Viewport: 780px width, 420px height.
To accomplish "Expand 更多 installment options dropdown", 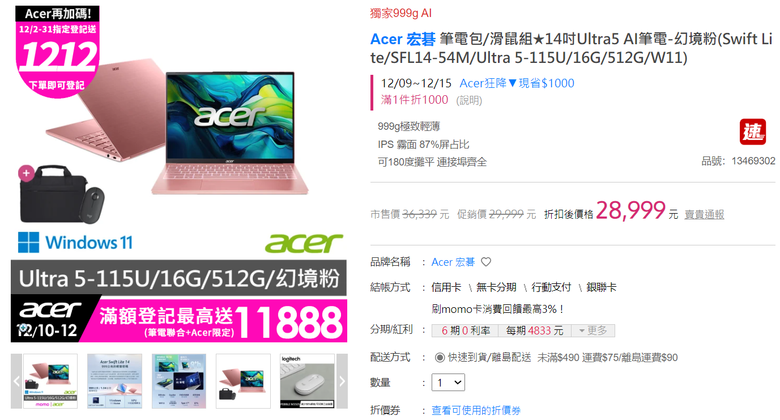I will (593, 330).
